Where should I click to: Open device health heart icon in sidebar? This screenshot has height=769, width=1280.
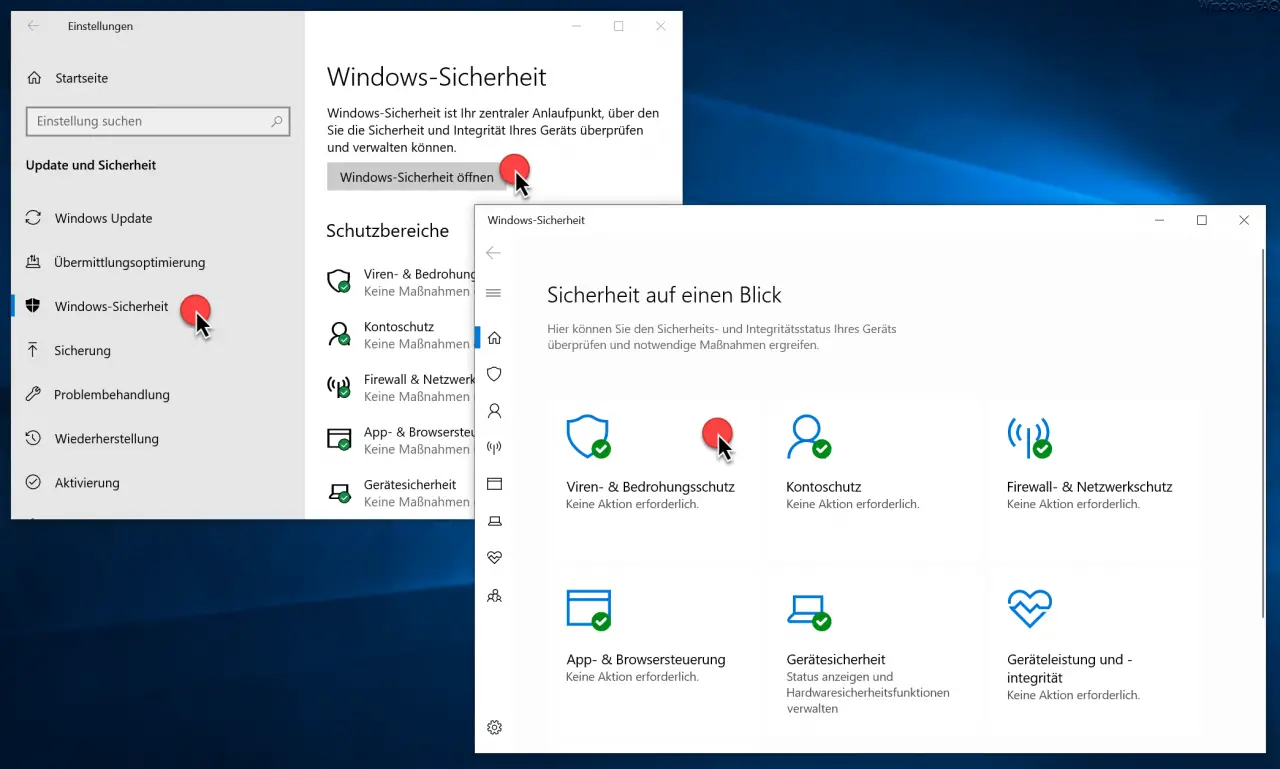point(493,557)
